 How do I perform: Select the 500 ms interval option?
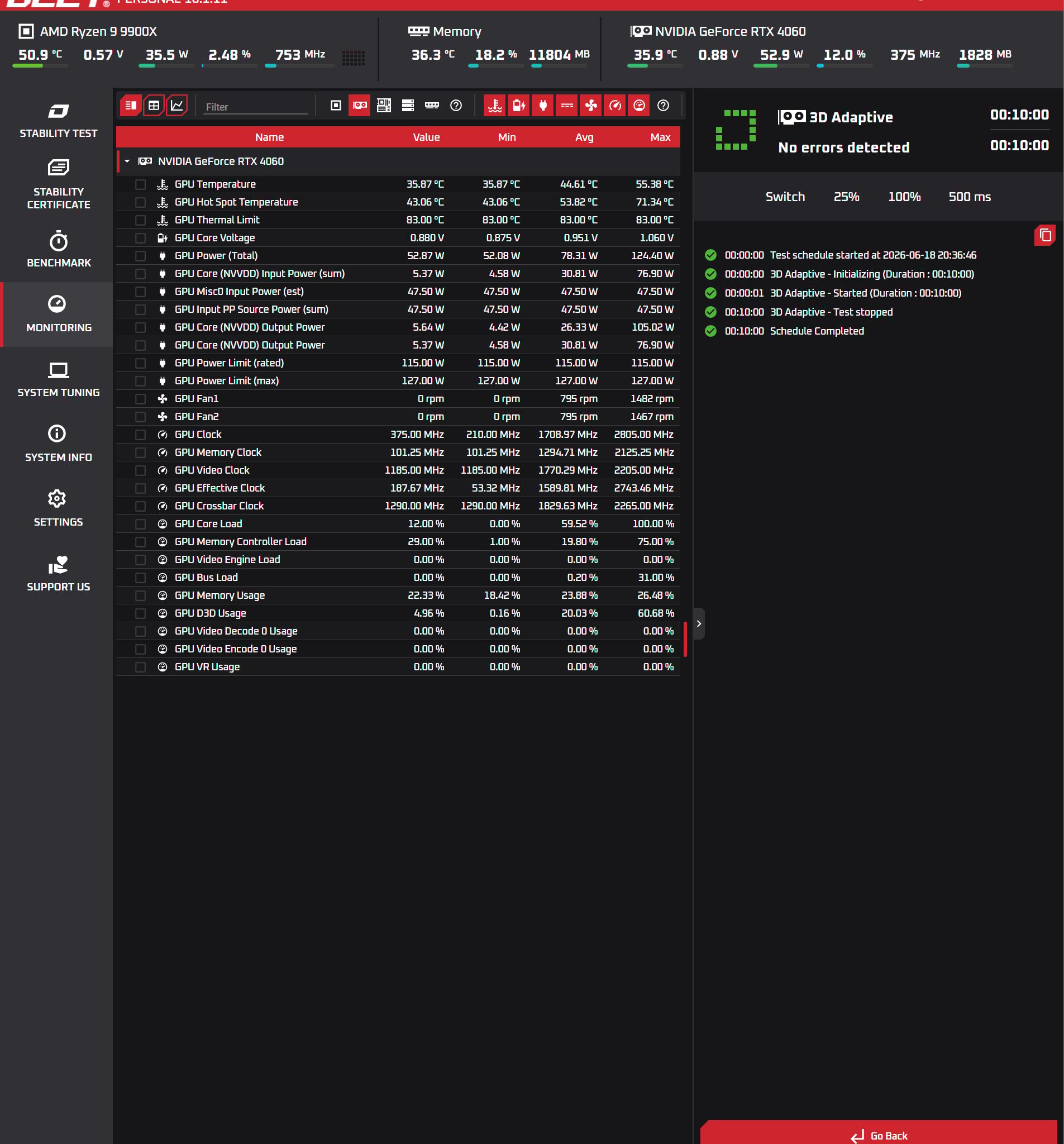point(969,197)
